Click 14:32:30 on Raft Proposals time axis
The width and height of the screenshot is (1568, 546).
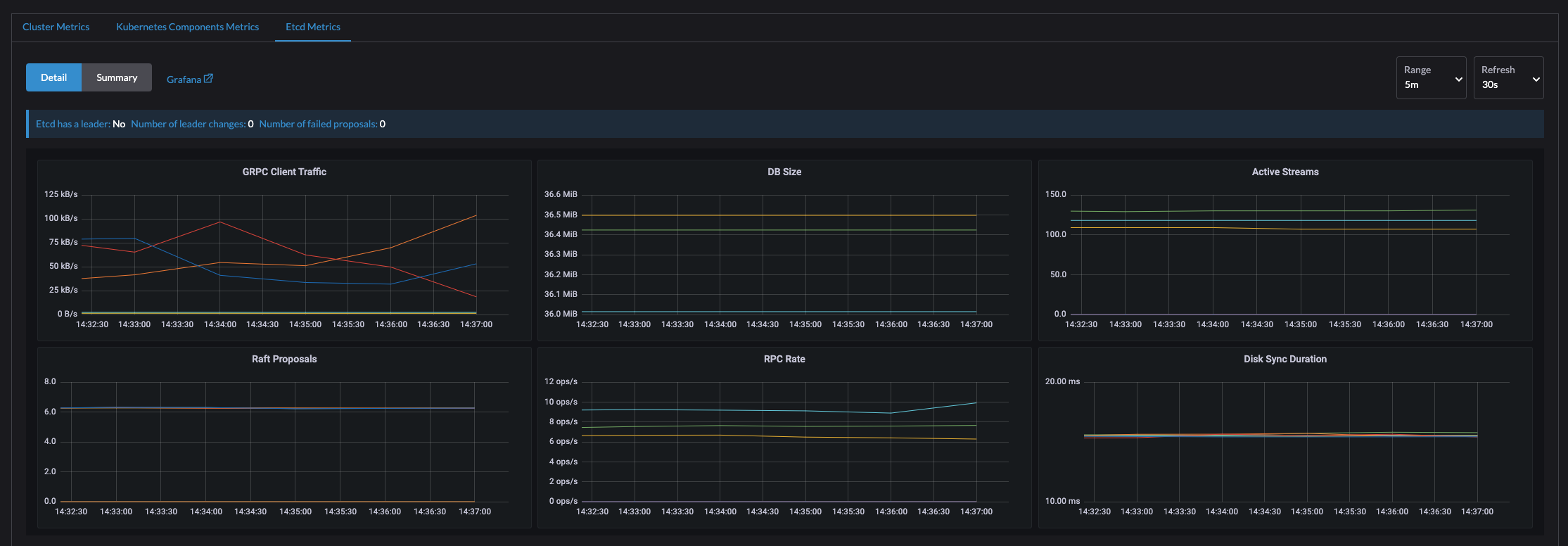coord(71,512)
